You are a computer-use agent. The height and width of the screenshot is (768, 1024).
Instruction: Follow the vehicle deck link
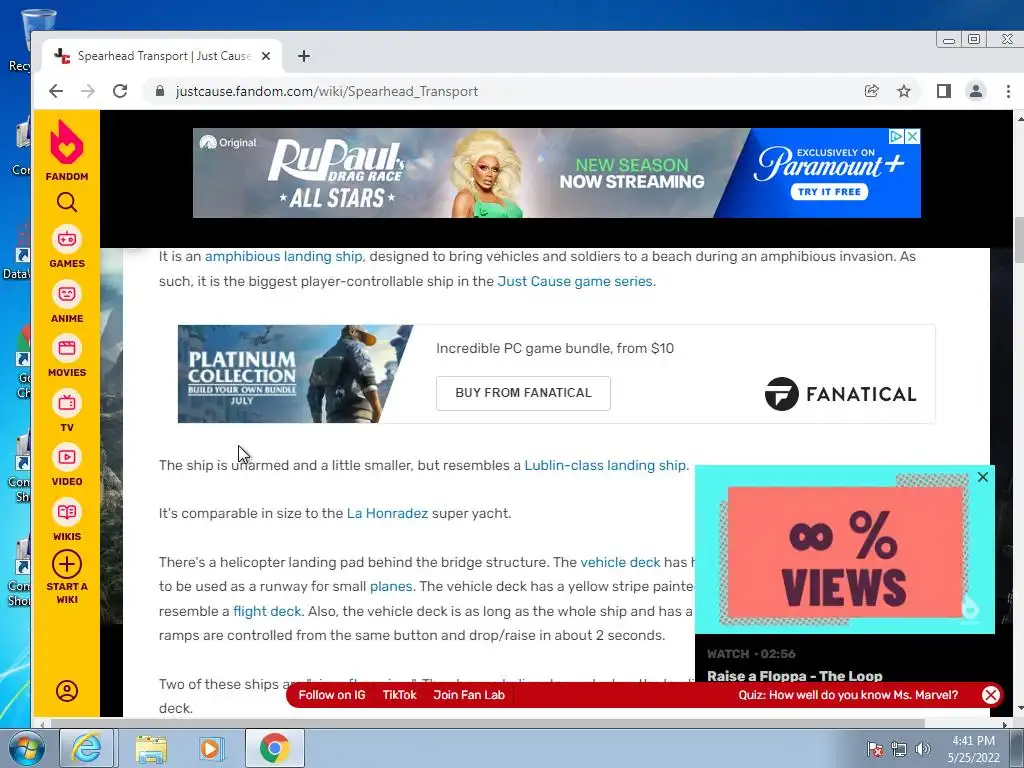(x=620, y=562)
